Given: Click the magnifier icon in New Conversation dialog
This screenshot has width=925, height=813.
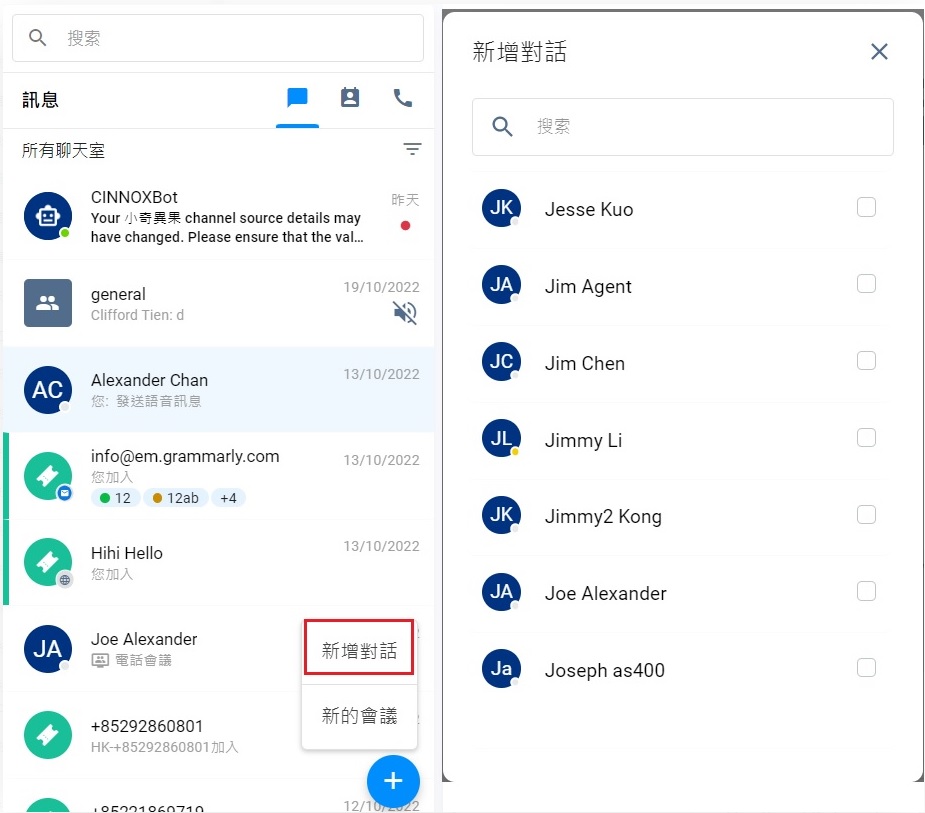Looking at the screenshot, I should (x=502, y=126).
